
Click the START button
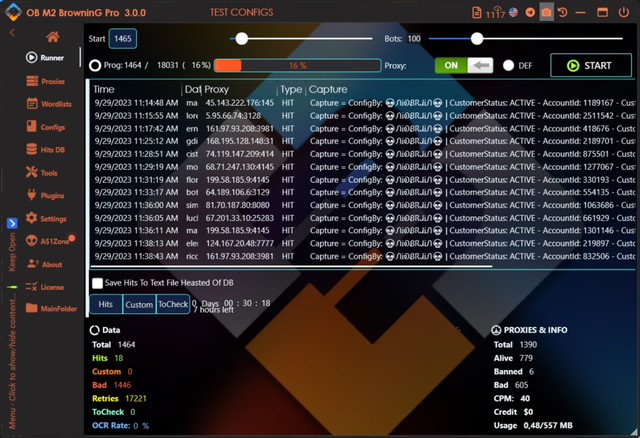coord(591,65)
